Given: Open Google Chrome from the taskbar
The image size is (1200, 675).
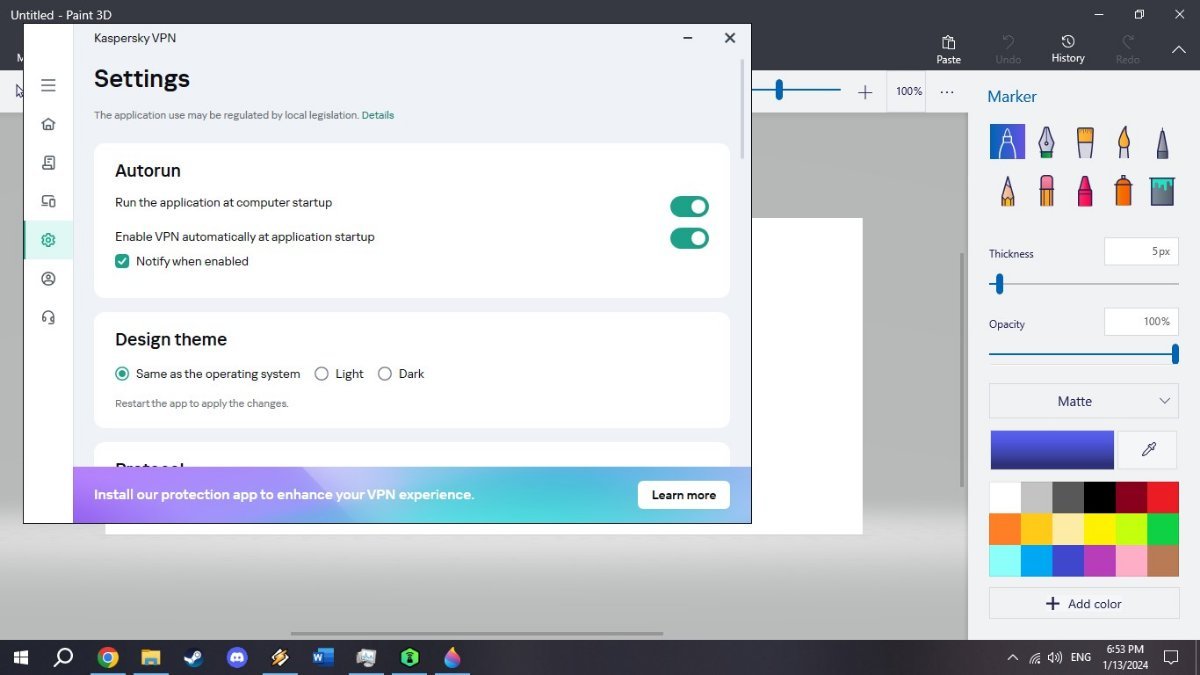Looking at the screenshot, I should click(x=108, y=657).
